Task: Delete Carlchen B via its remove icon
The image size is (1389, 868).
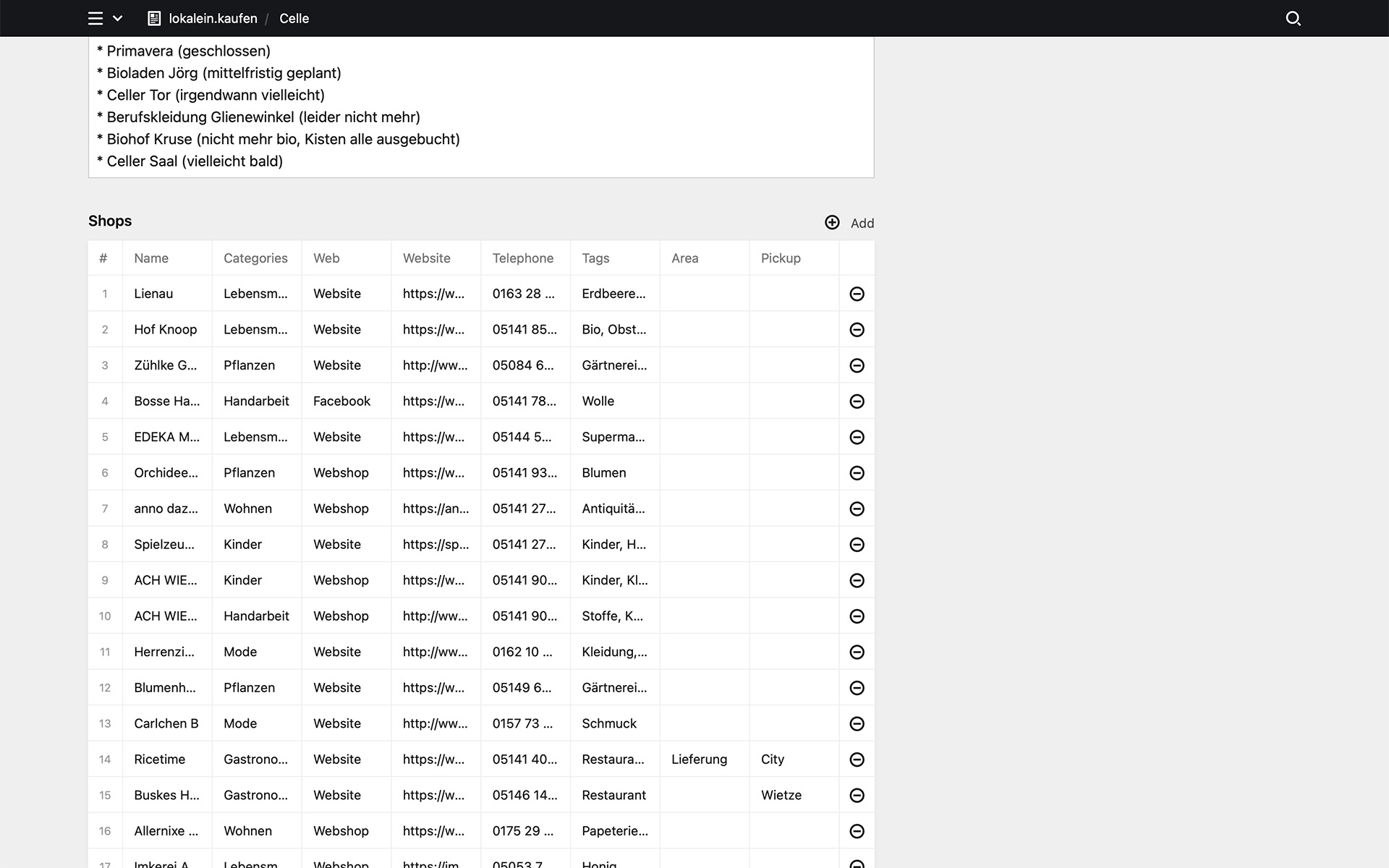Action: (x=857, y=723)
